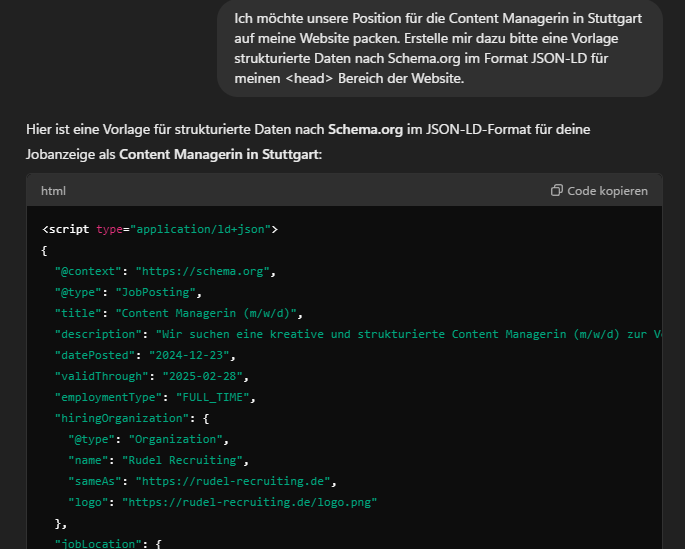Viewport: 685px width, 549px height.
Task: Click the "jobLocation" line at bottom
Action: pos(108,543)
